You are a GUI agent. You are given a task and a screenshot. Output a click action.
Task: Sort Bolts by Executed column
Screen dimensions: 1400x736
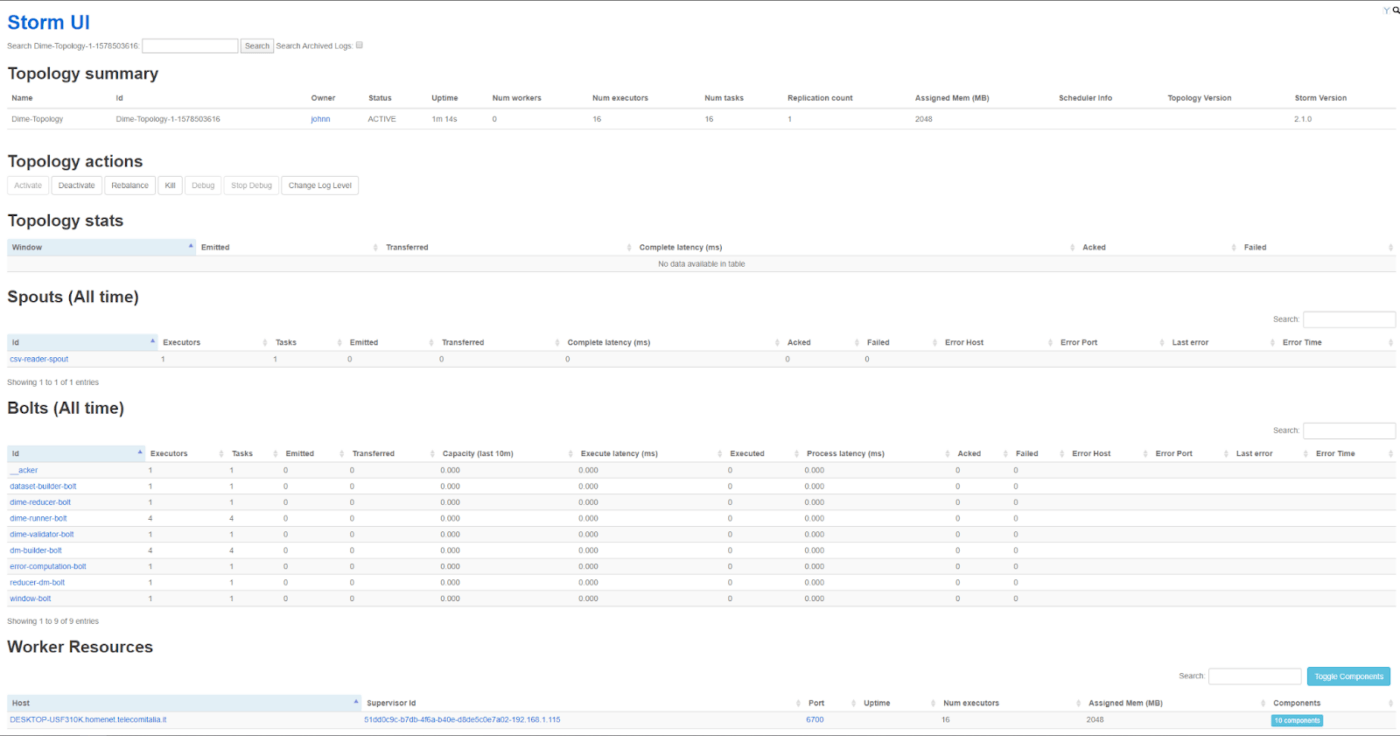click(763, 454)
